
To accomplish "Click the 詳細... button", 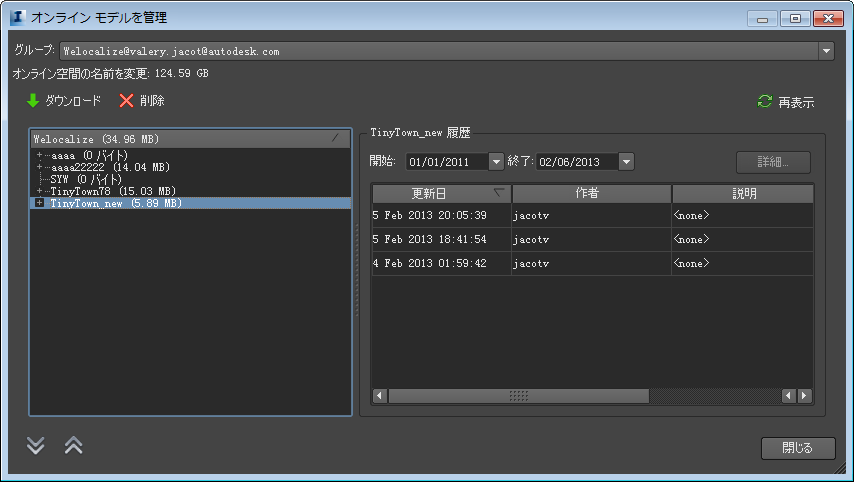I will pyautogui.click(x=773, y=162).
